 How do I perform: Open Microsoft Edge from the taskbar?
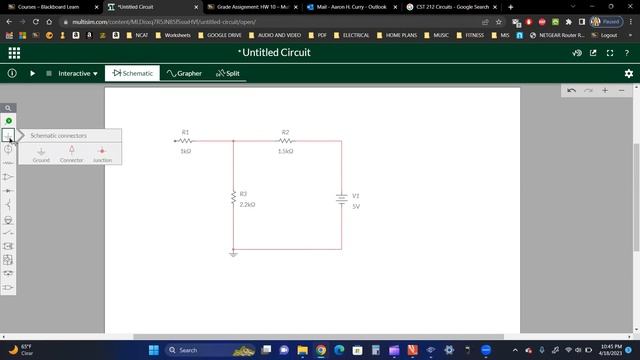click(x=339, y=350)
